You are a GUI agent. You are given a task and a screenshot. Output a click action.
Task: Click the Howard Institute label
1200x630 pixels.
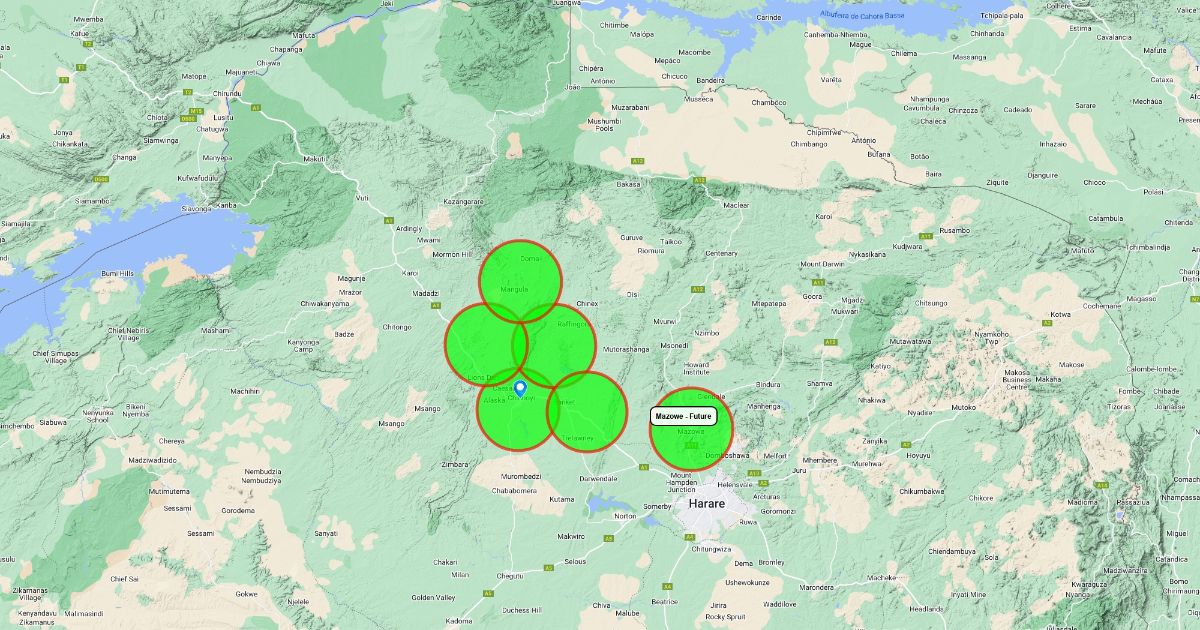click(x=696, y=369)
